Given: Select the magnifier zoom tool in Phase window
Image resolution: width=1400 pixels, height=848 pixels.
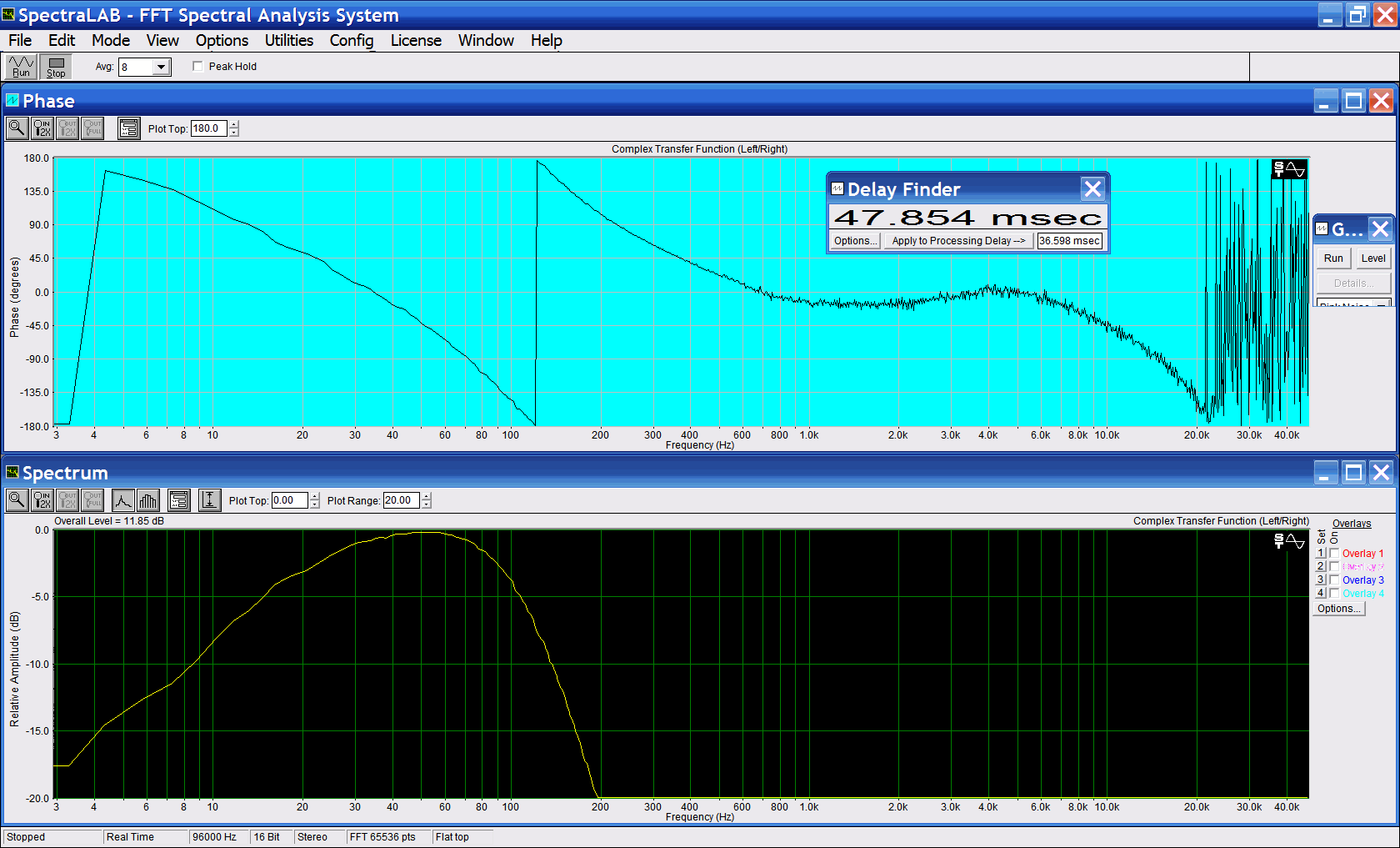Looking at the screenshot, I should [x=17, y=128].
